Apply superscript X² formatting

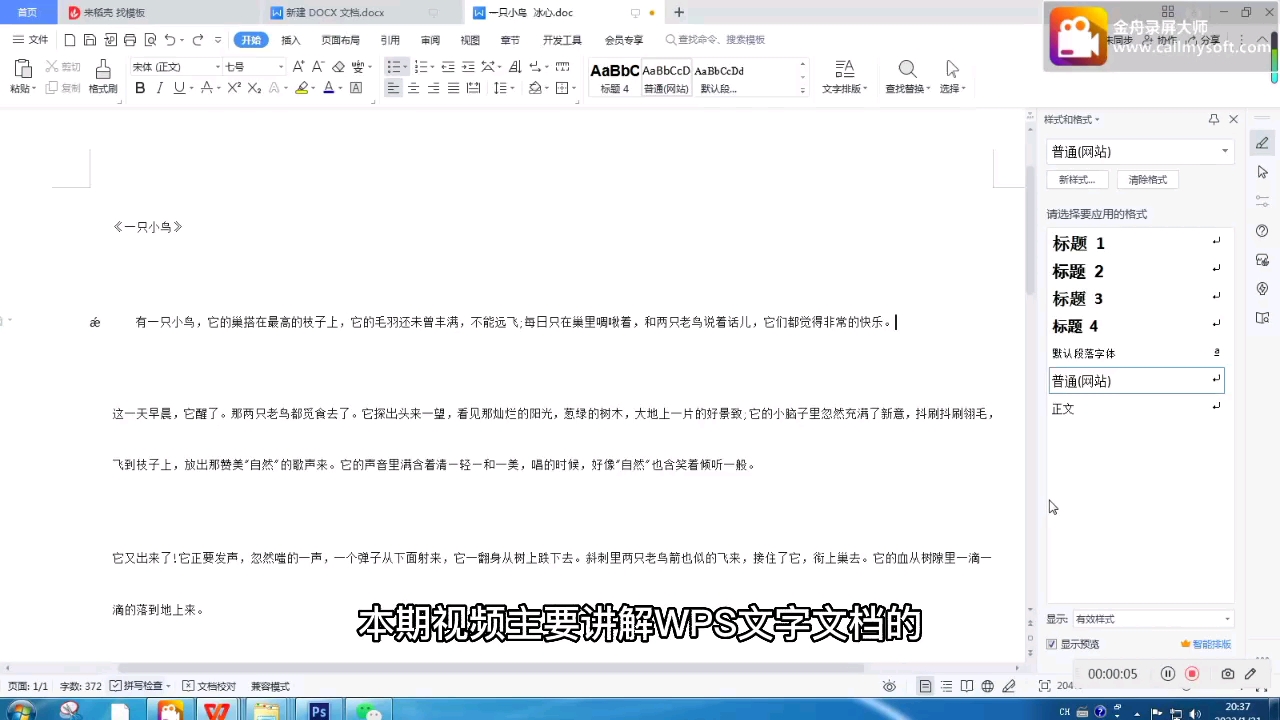click(234, 88)
